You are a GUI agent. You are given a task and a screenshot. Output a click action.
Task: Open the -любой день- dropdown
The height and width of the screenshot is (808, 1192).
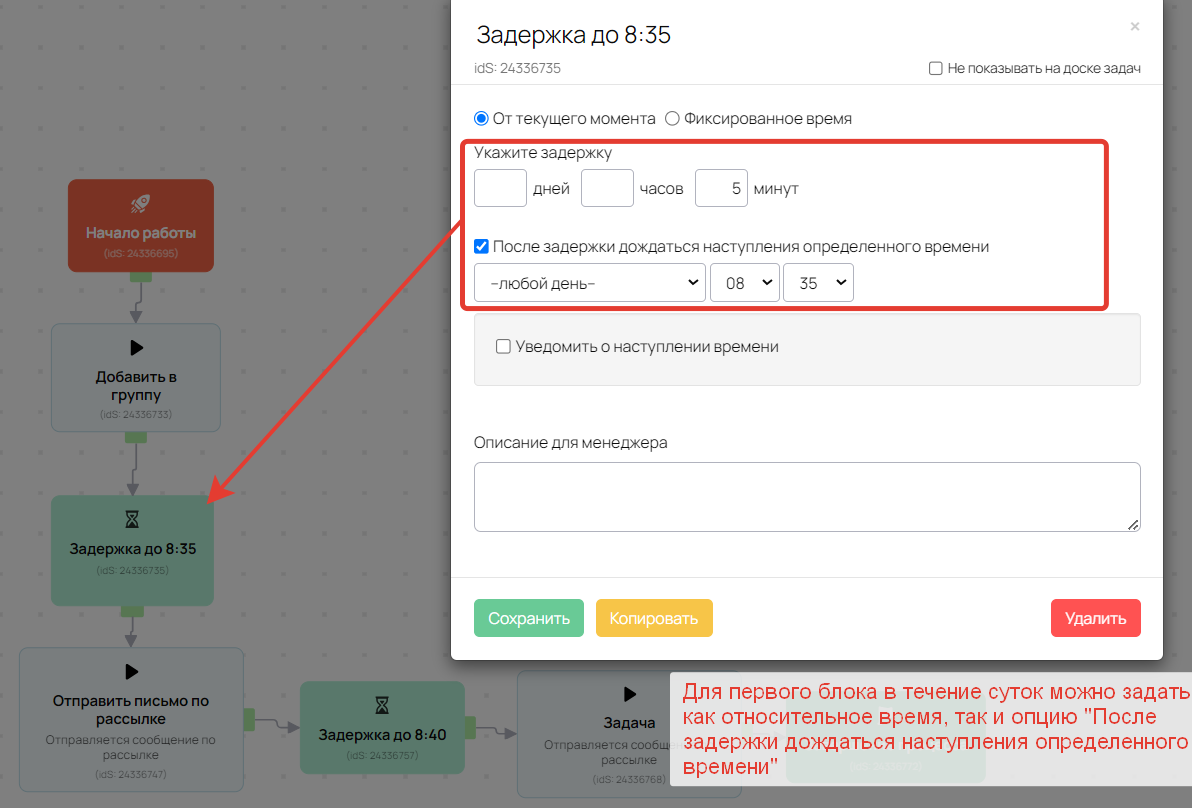click(x=589, y=282)
